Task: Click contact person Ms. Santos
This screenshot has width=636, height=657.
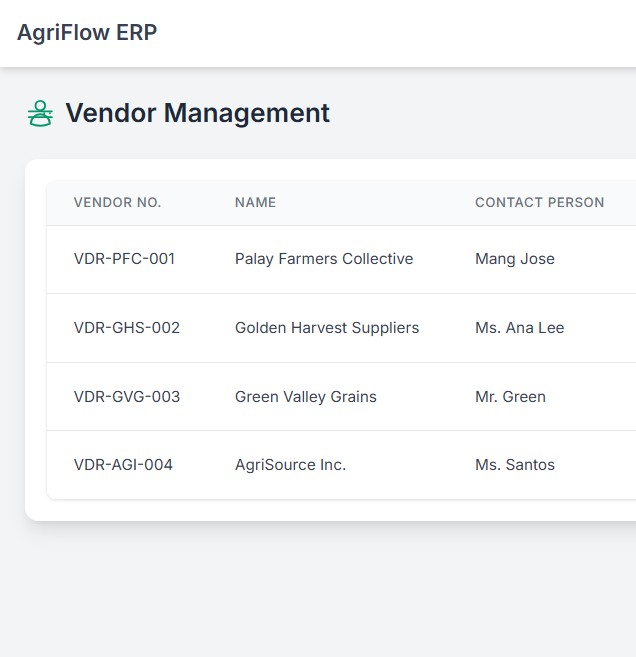Action: coord(514,465)
